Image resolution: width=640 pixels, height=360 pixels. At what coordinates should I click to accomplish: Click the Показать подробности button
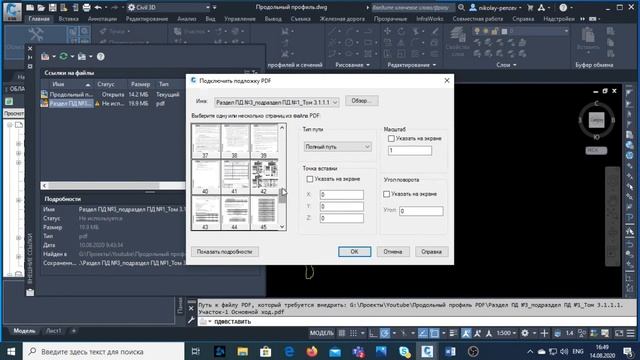click(224, 252)
